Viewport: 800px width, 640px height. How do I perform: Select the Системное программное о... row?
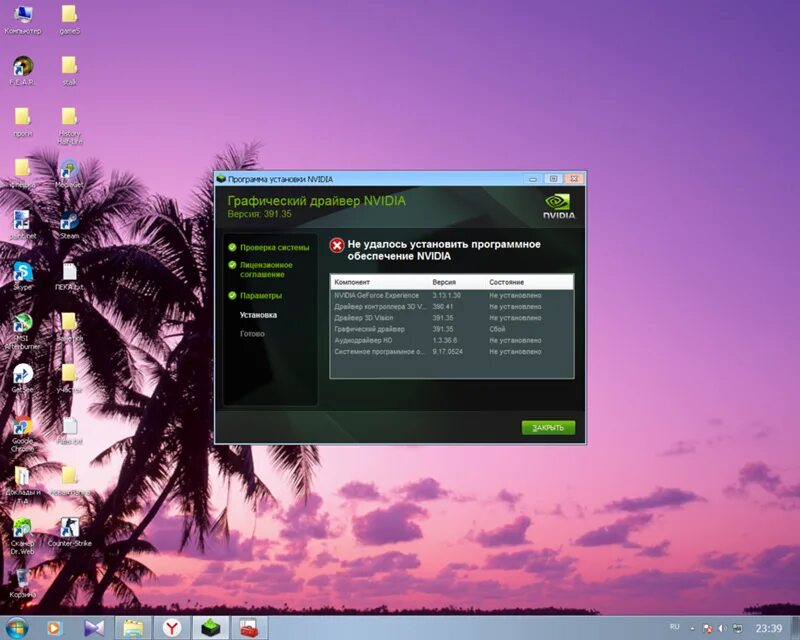click(x=452, y=352)
